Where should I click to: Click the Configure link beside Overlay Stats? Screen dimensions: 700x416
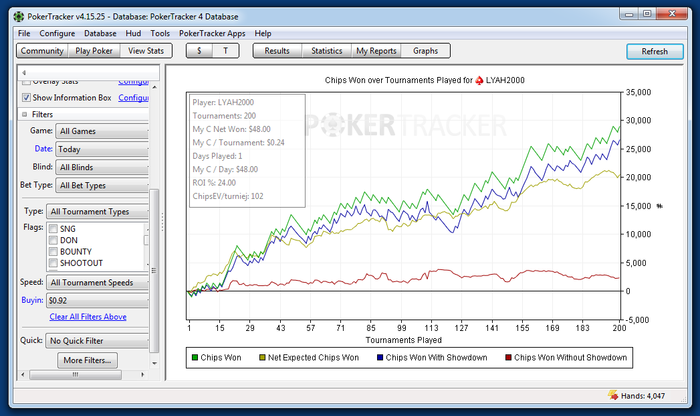click(x=133, y=82)
